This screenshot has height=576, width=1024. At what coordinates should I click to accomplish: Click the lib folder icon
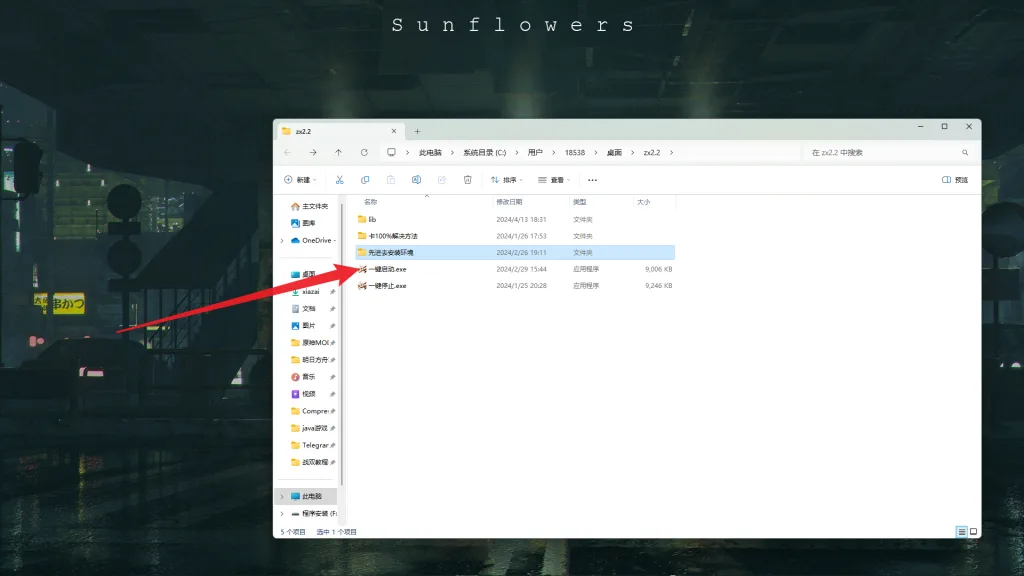coord(362,219)
